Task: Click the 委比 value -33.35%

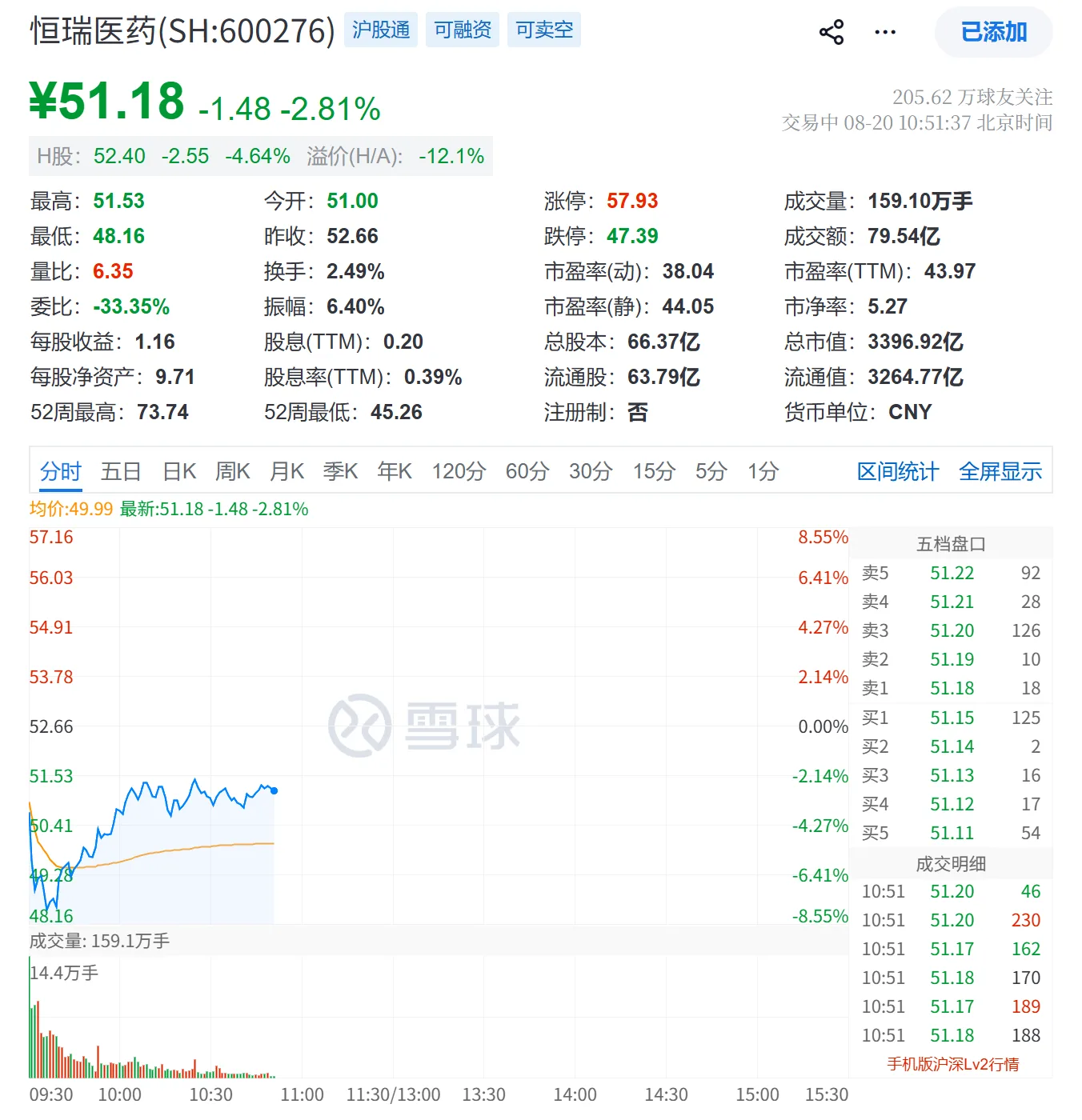Action: [131, 306]
